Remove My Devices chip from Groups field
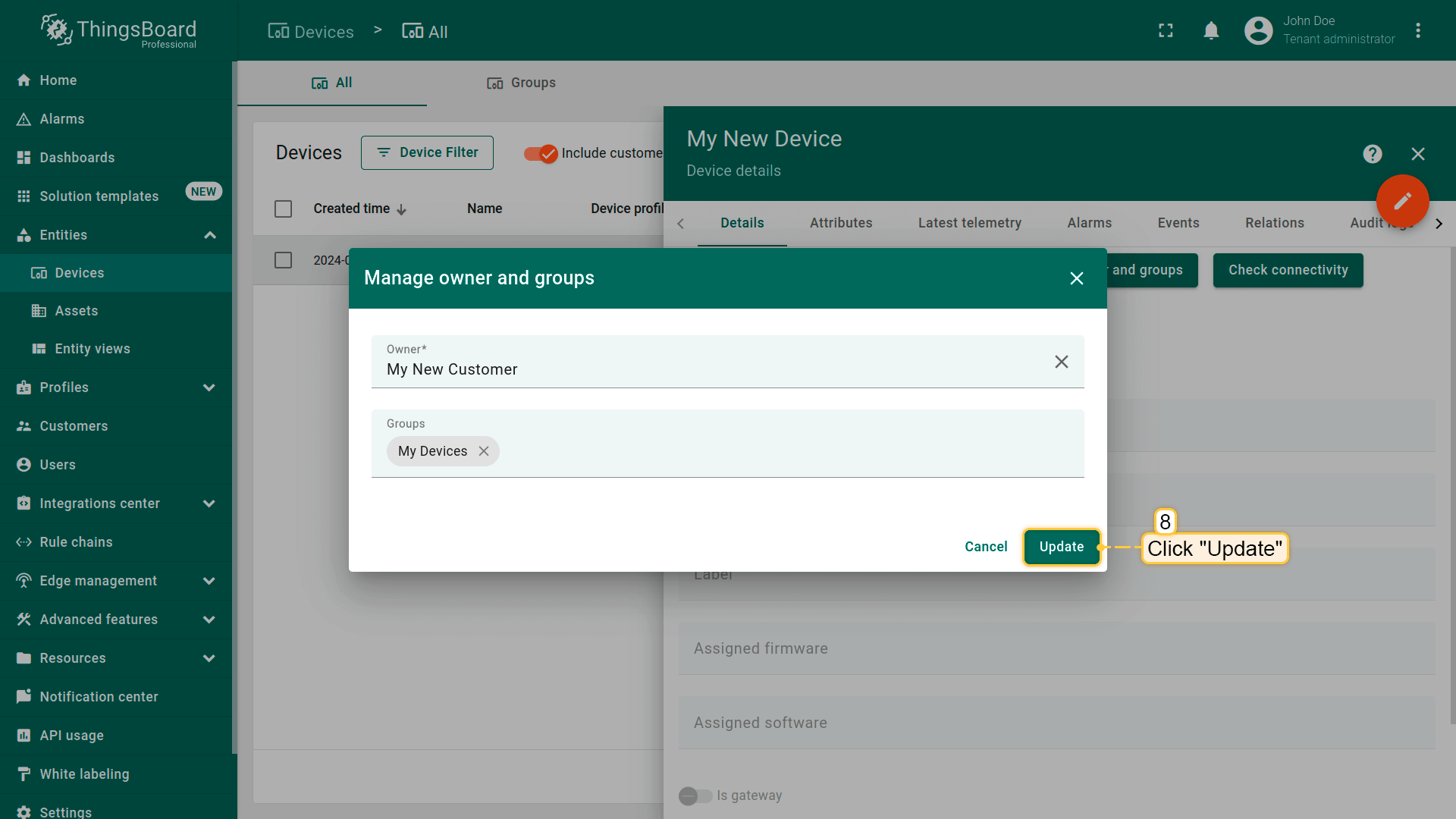1456x819 pixels. point(484,451)
